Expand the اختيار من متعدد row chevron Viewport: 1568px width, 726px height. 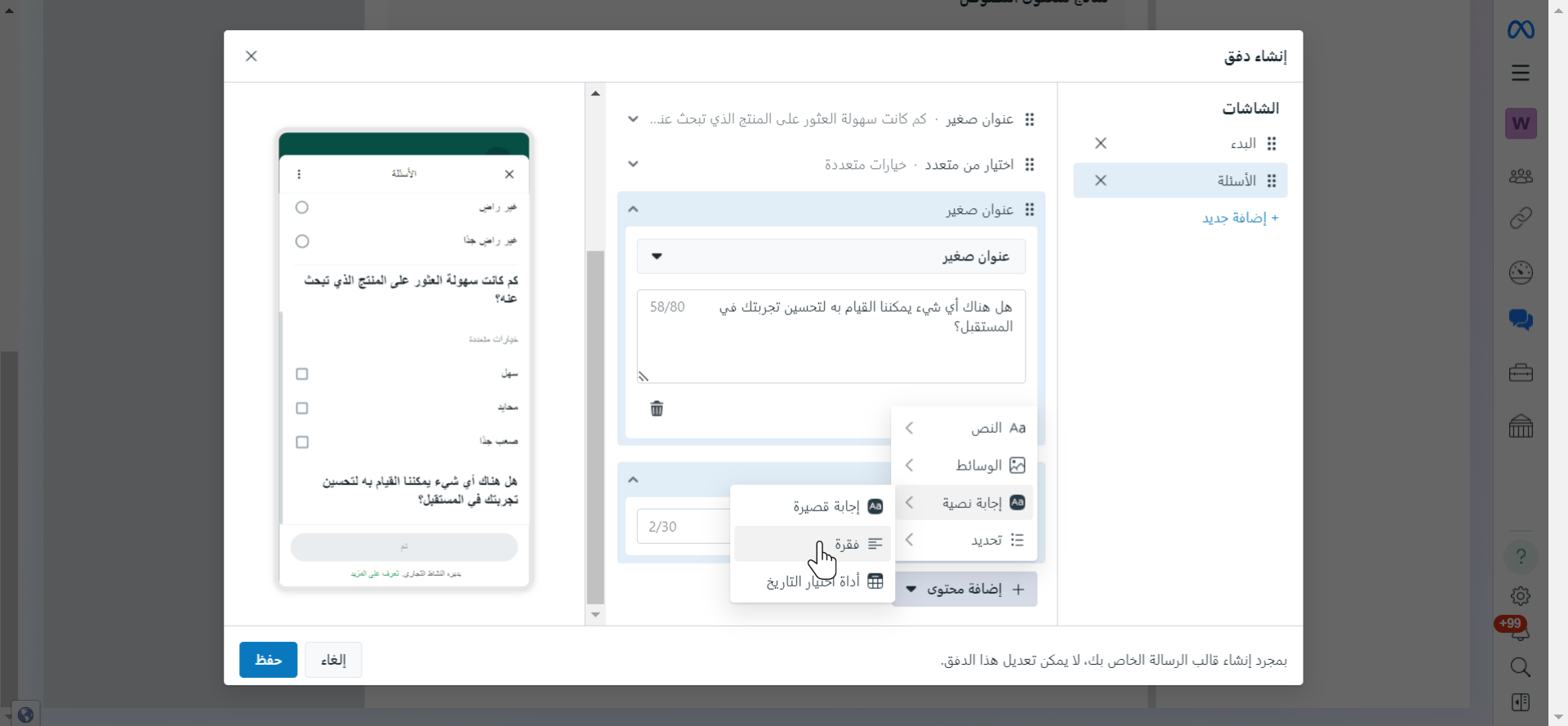pyautogui.click(x=633, y=164)
